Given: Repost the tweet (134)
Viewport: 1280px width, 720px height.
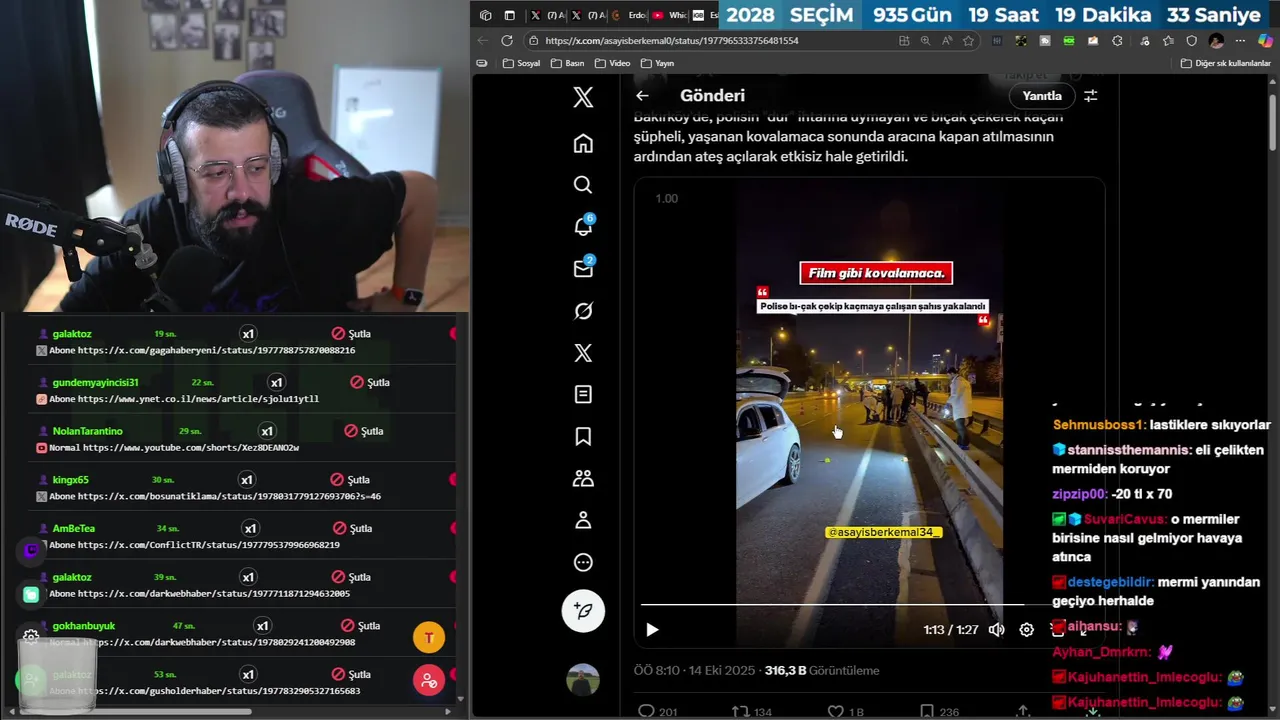Looking at the screenshot, I should pyautogui.click(x=751, y=712).
